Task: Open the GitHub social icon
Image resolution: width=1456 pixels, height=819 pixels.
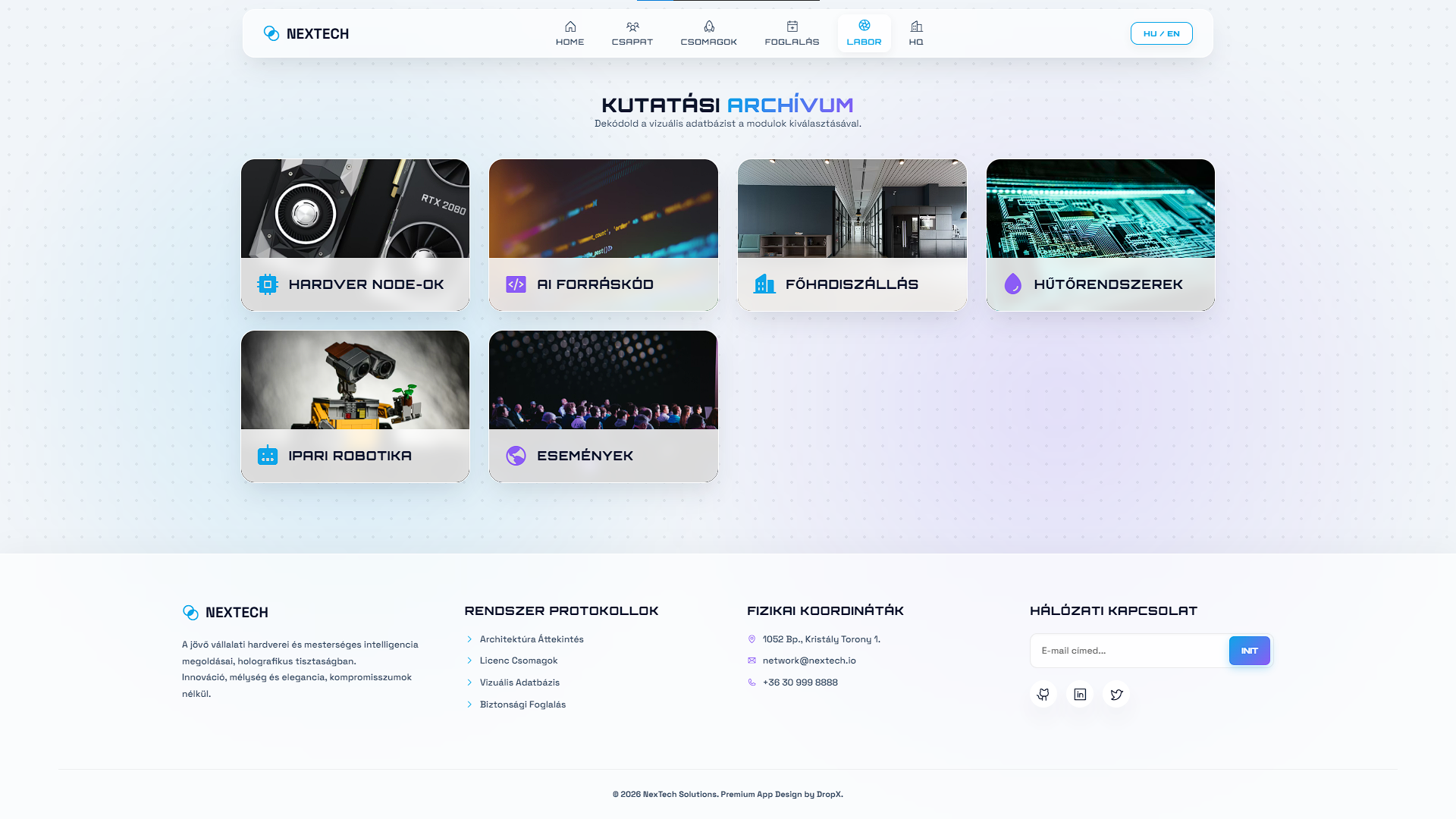Action: tap(1043, 695)
